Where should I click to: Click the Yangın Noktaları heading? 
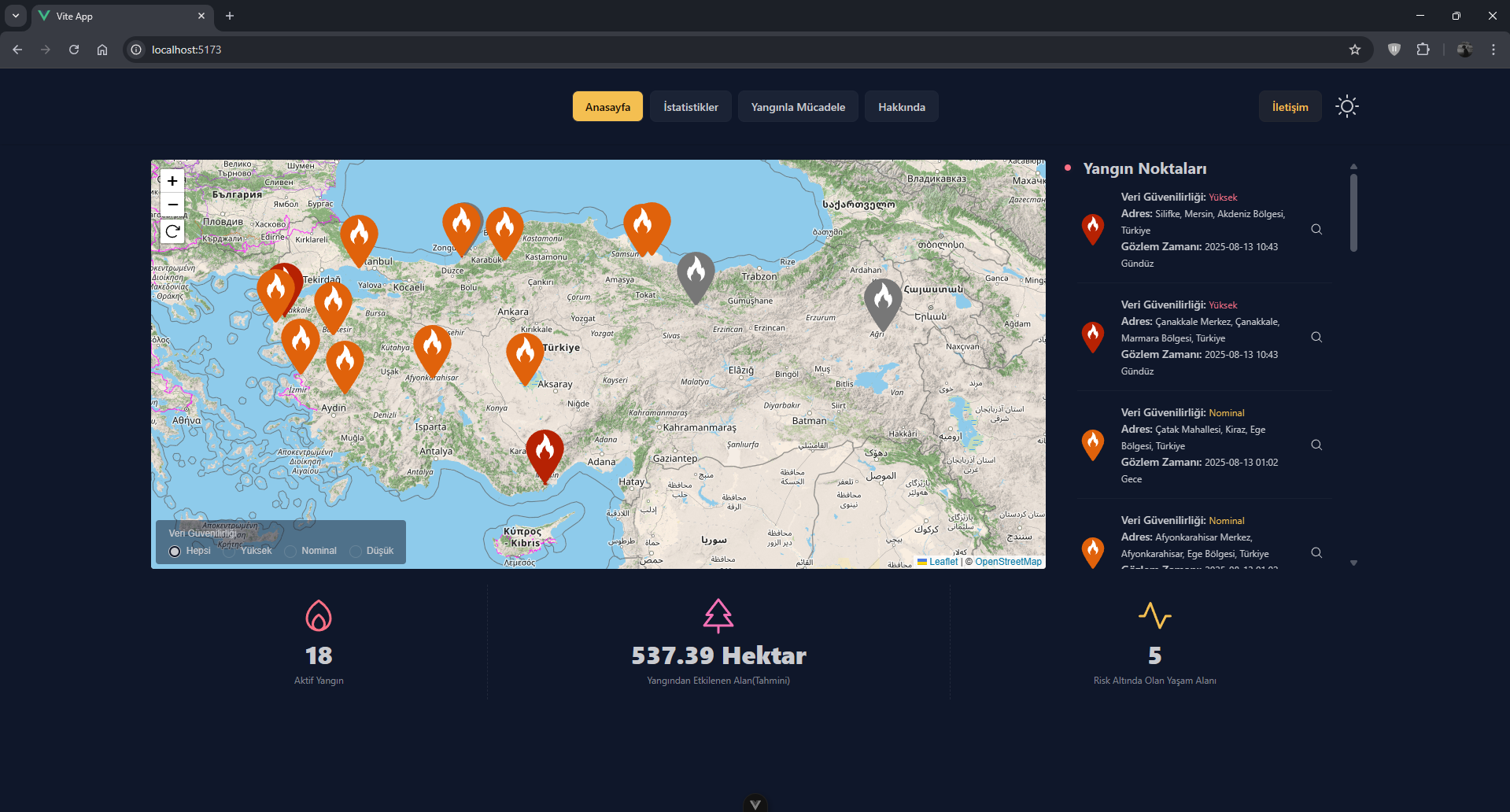(1144, 168)
